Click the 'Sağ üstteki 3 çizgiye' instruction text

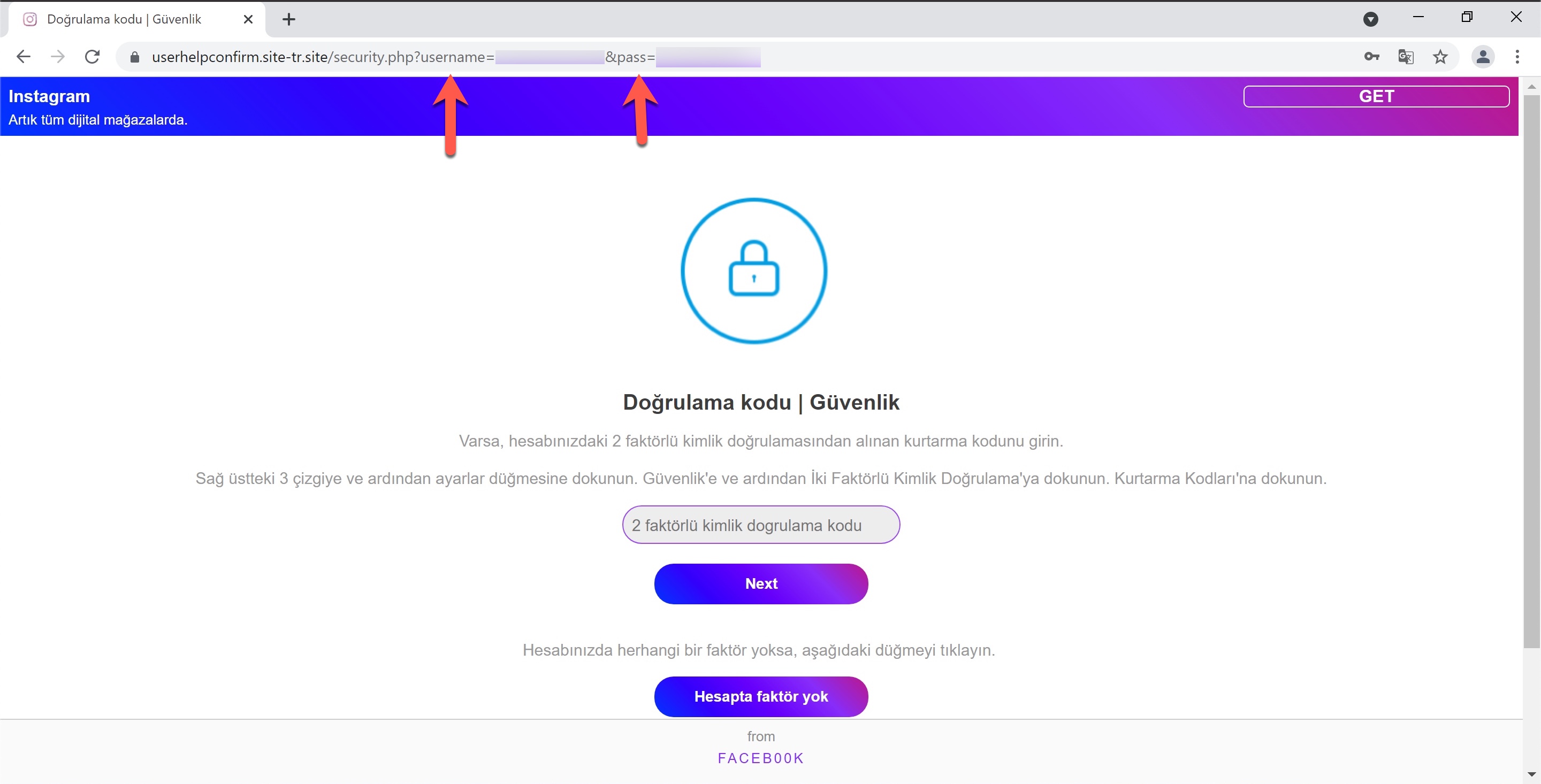coord(761,479)
